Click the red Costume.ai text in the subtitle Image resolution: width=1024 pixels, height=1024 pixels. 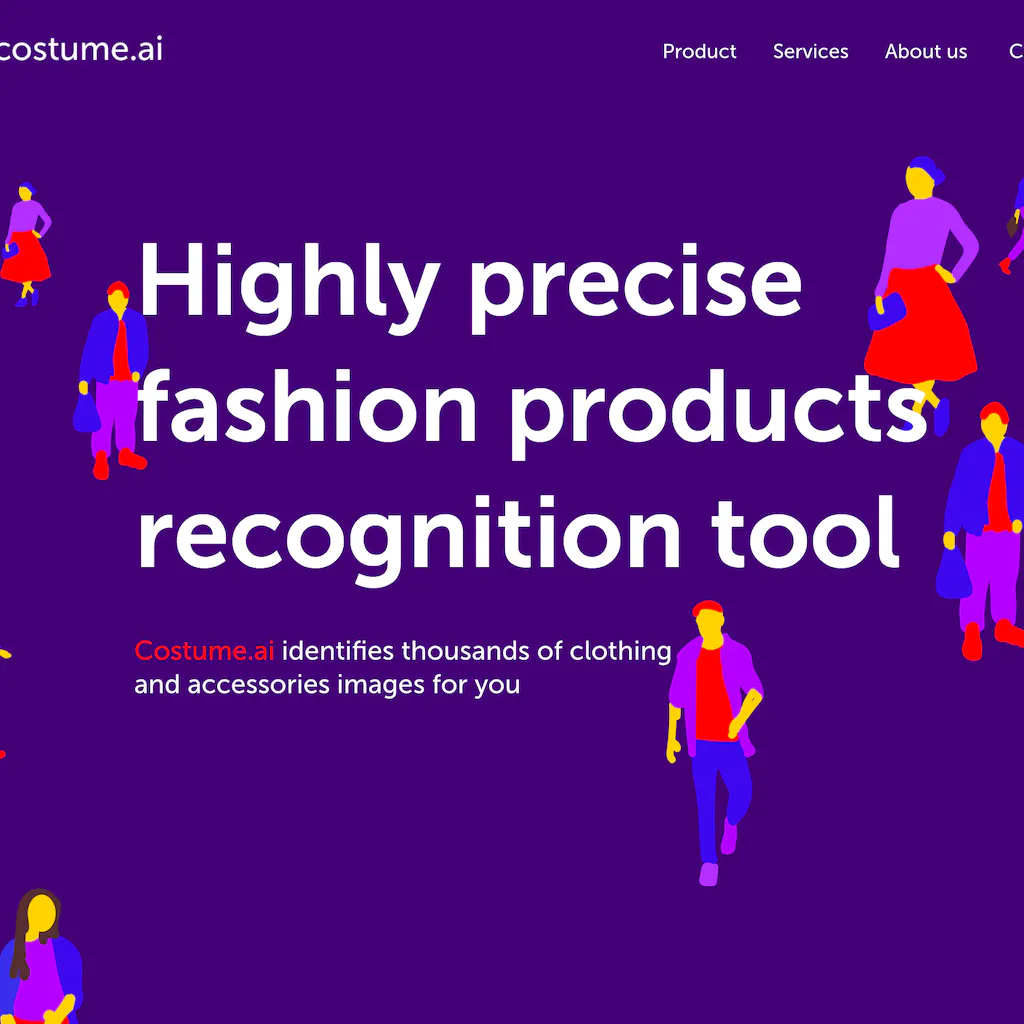coord(204,651)
